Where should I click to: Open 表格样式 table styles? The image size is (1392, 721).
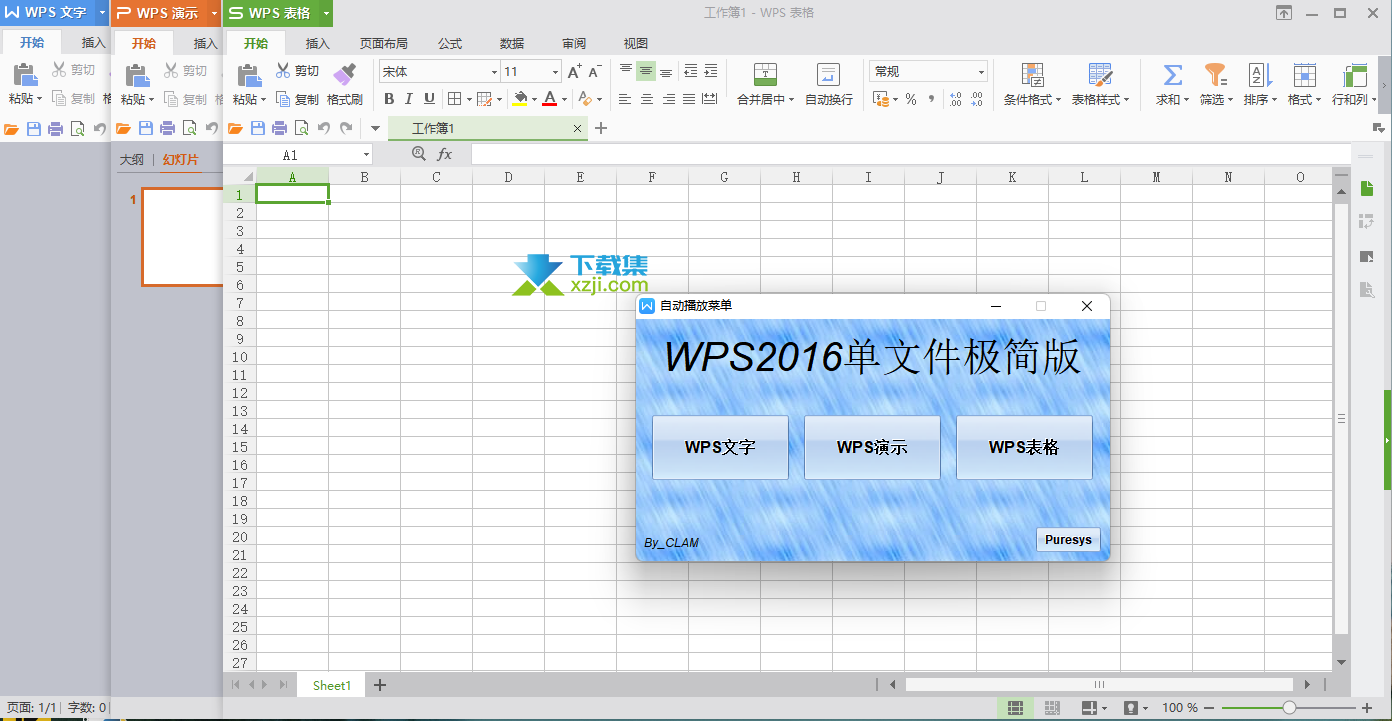coord(1100,85)
